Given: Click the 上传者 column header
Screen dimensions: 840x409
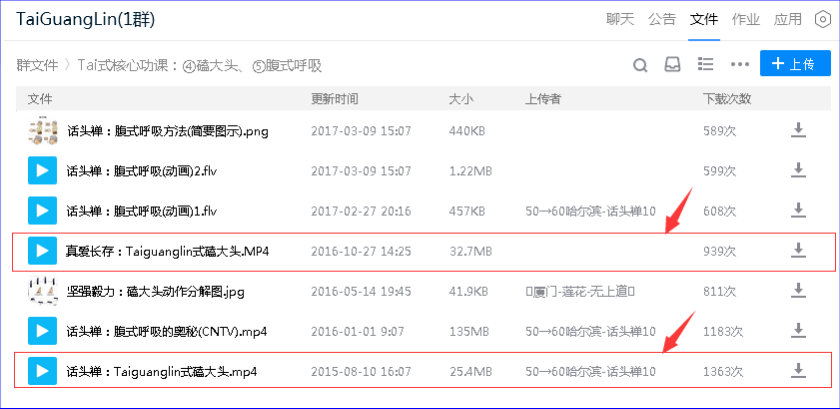Looking at the screenshot, I should (x=543, y=99).
